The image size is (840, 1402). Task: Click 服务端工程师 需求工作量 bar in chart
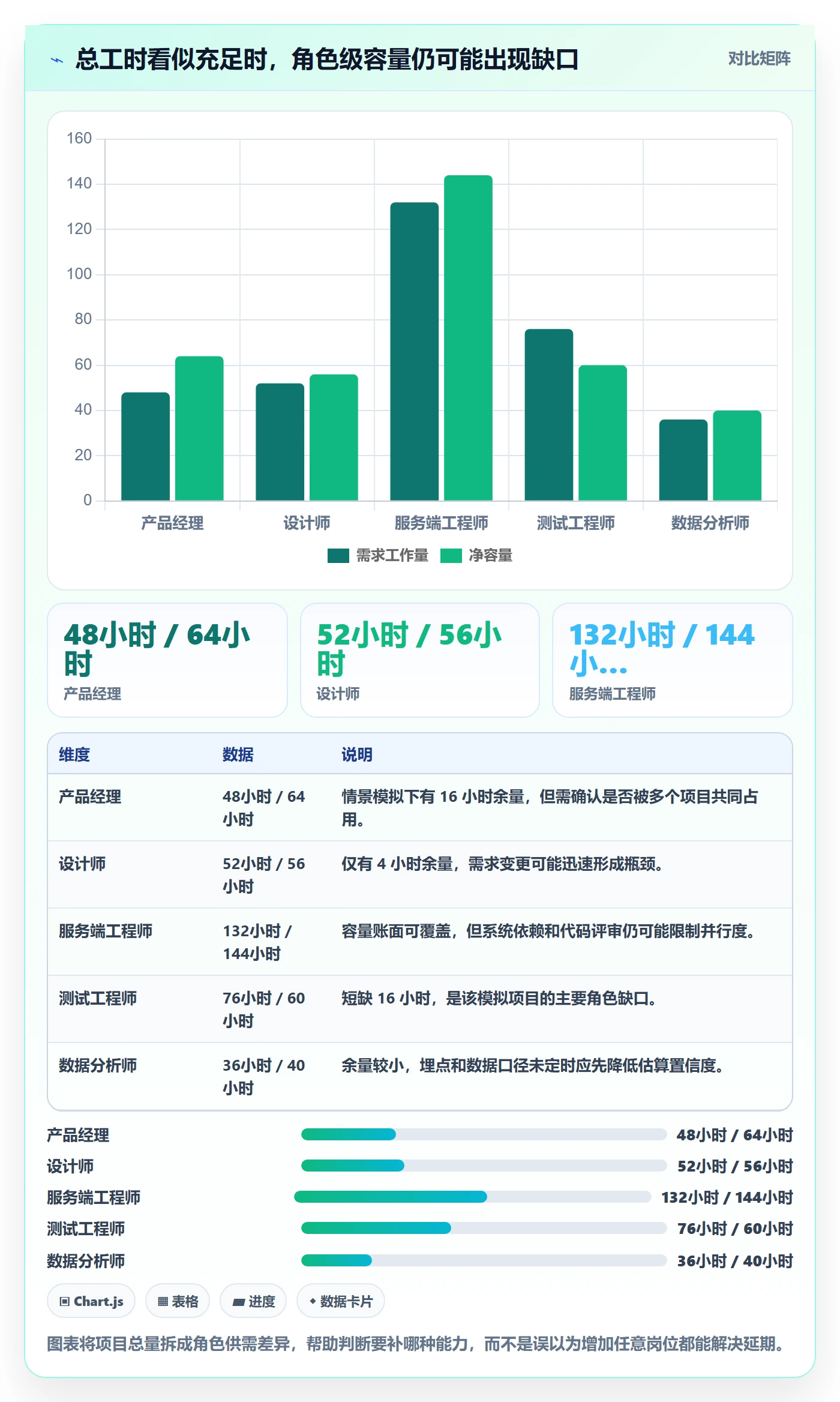tap(415, 352)
